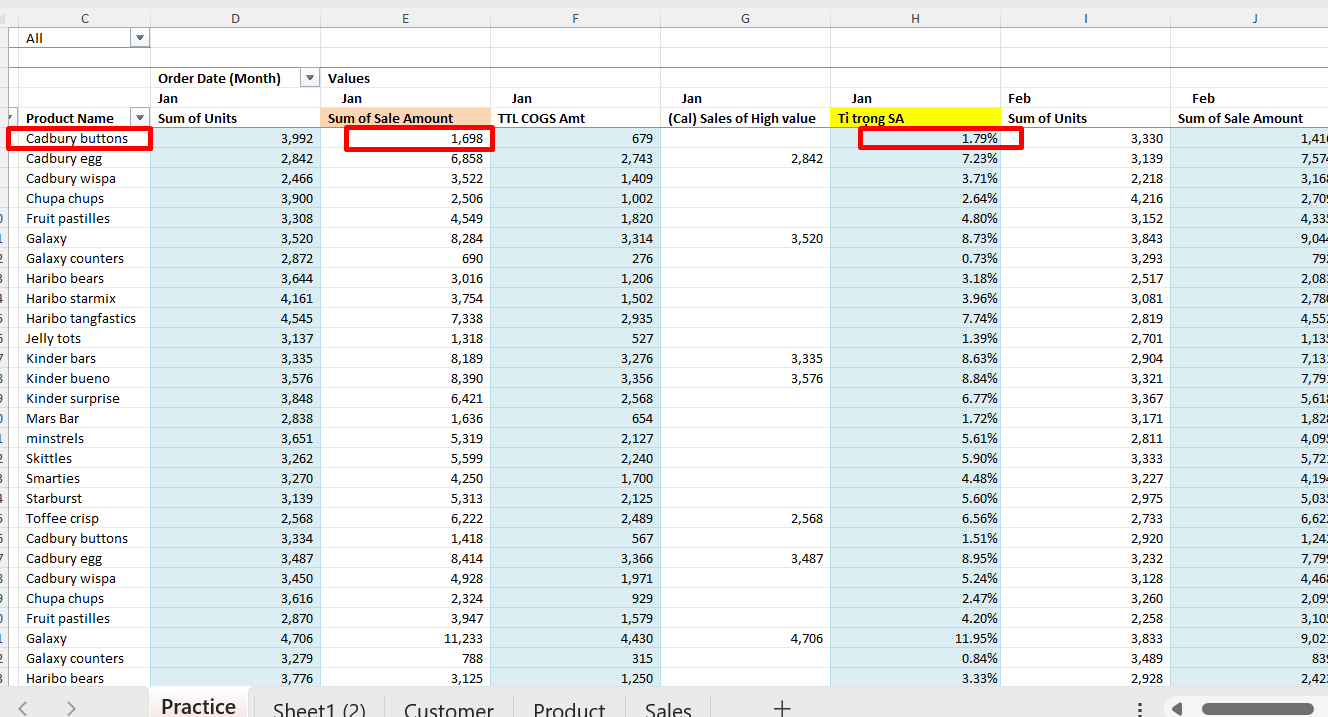
Task: Select the Feb units cell '4,216'
Action: (1085, 198)
